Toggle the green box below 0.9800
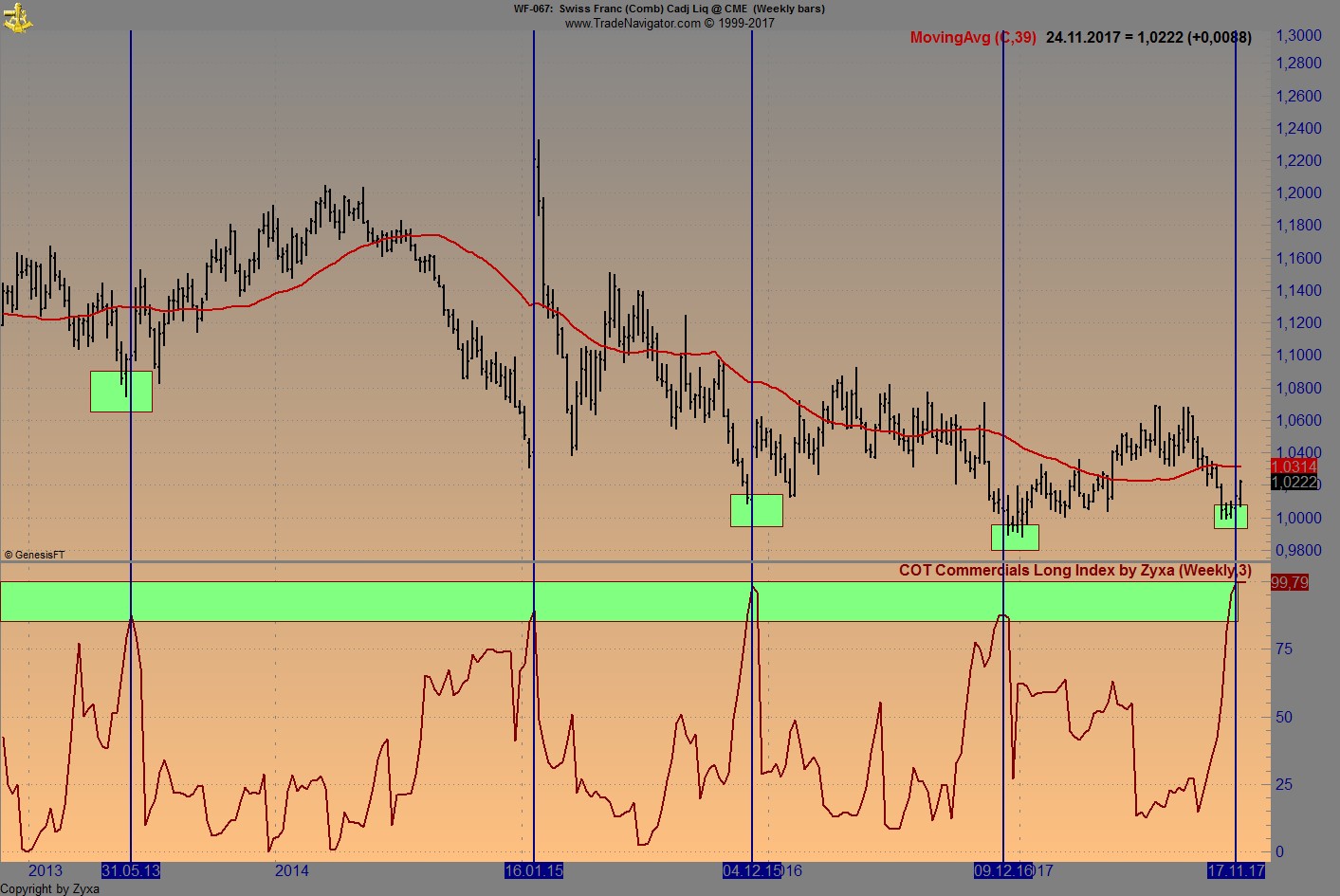 tap(1015, 538)
